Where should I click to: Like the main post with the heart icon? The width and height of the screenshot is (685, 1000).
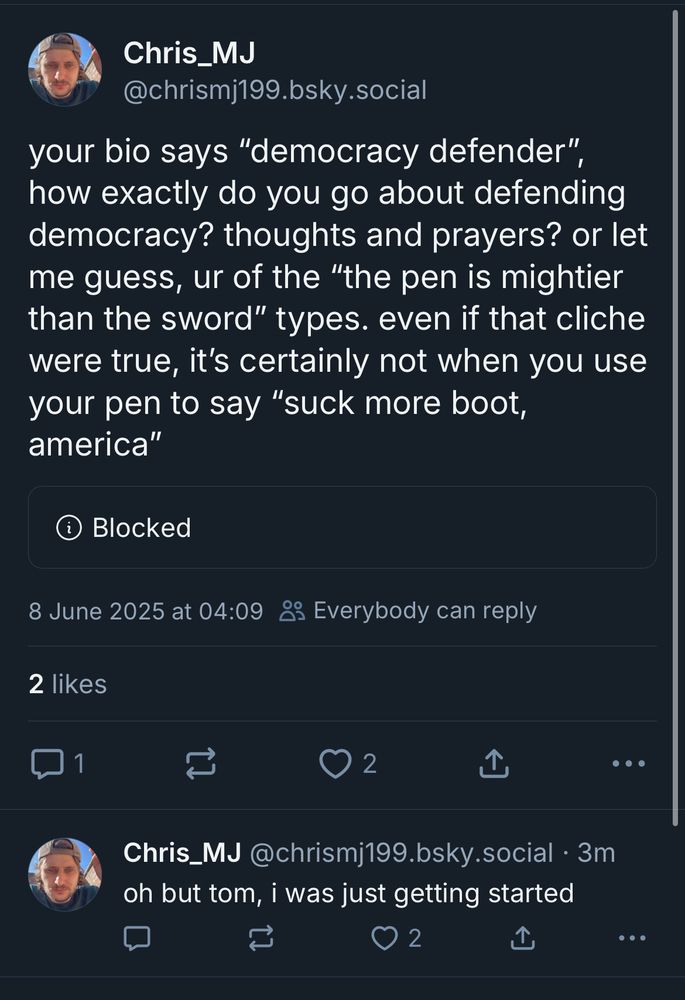[334, 763]
